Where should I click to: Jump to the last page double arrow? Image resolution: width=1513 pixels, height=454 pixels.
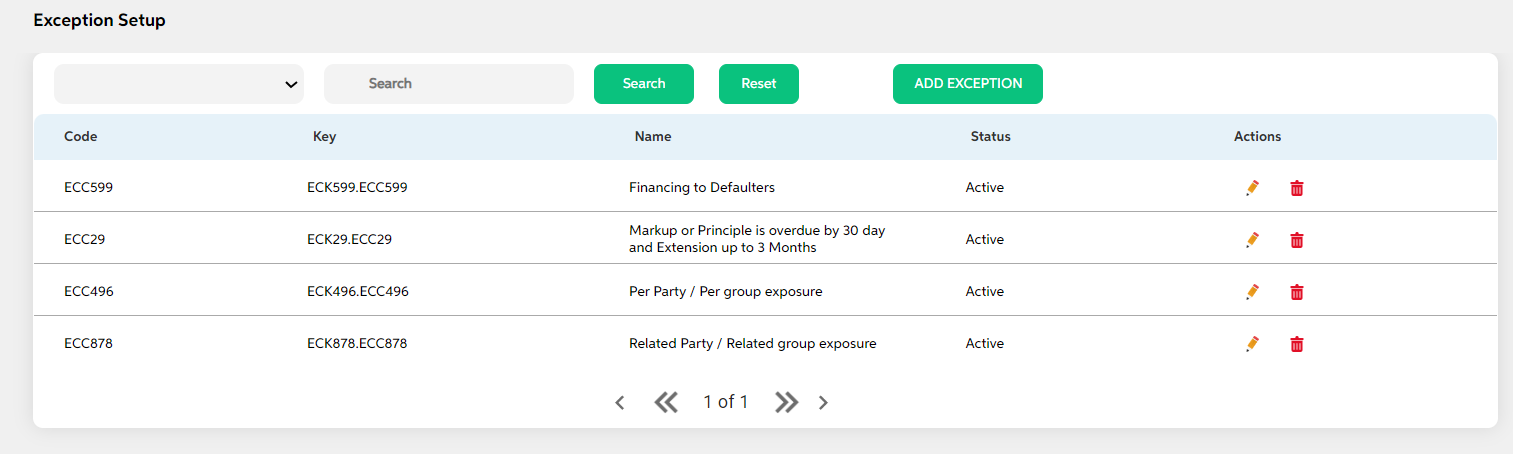coord(787,402)
